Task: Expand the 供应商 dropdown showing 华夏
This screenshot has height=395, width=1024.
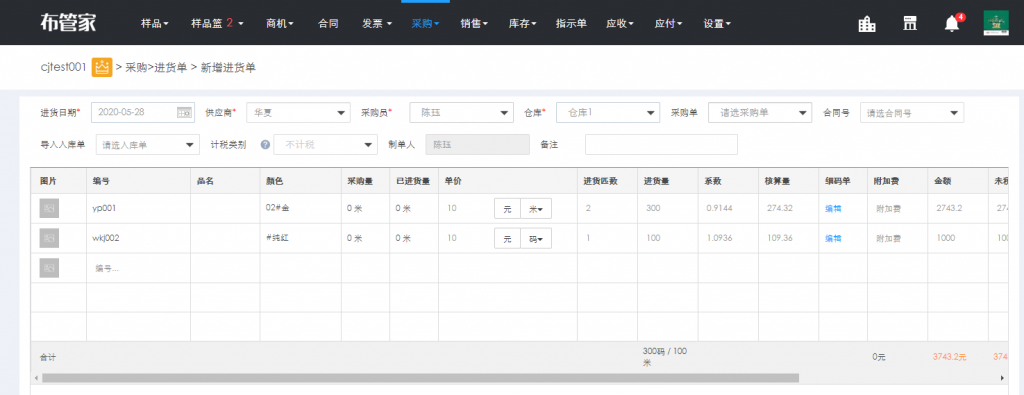Action: pyautogui.click(x=298, y=112)
